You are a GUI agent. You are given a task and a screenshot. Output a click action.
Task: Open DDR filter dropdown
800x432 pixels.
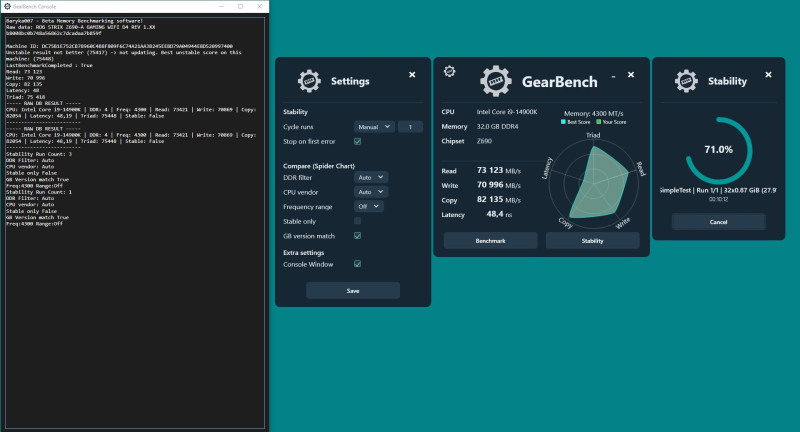(x=370, y=177)
